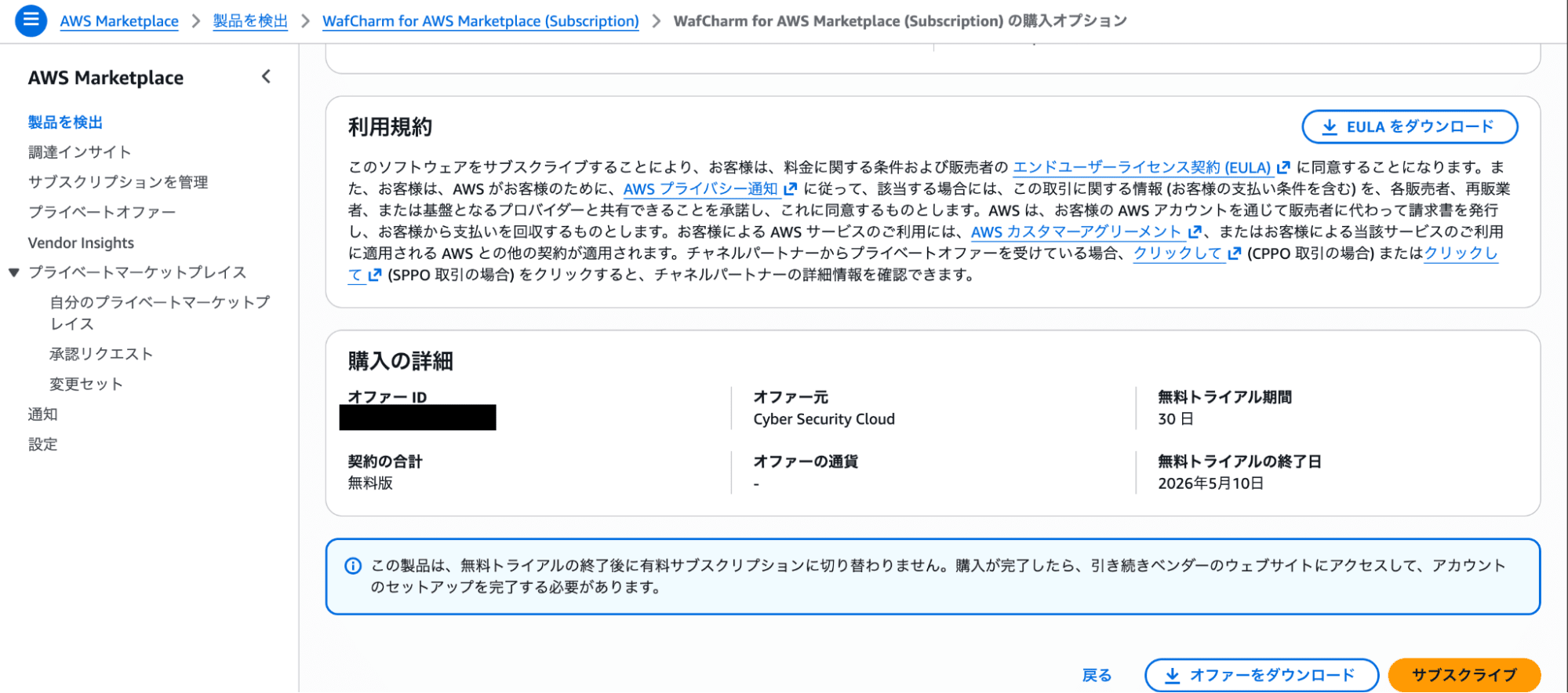Image resolution: width=1568 pixels, height=693 pixels.
Task: Open 承認リクエスト in the sidebar
Action: click(101, 354)
